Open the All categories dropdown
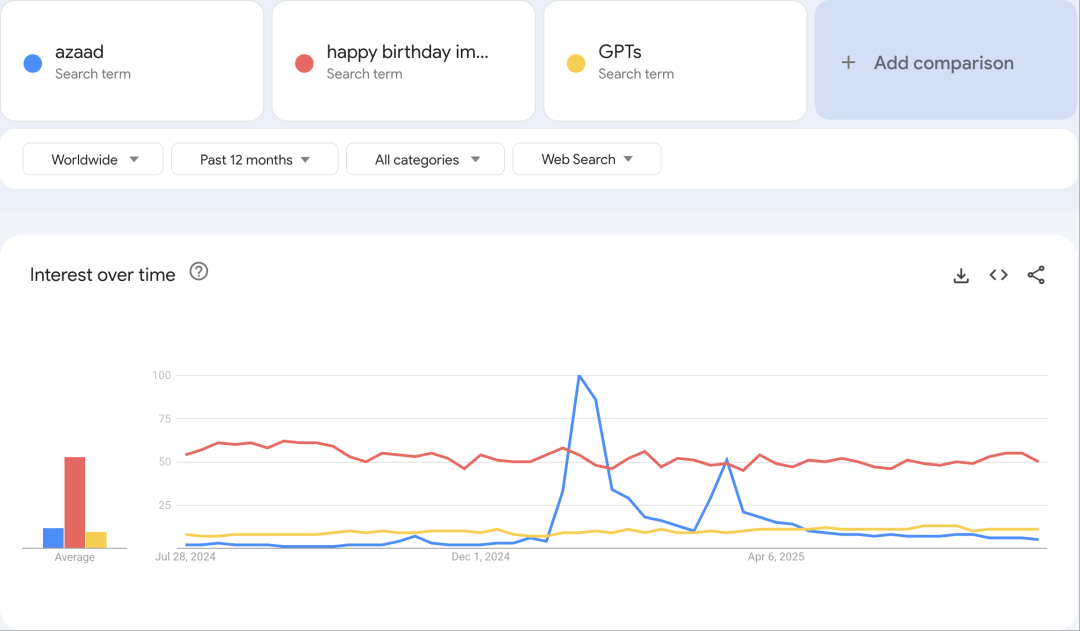The image size is (1080, 631). click(427, 159)
